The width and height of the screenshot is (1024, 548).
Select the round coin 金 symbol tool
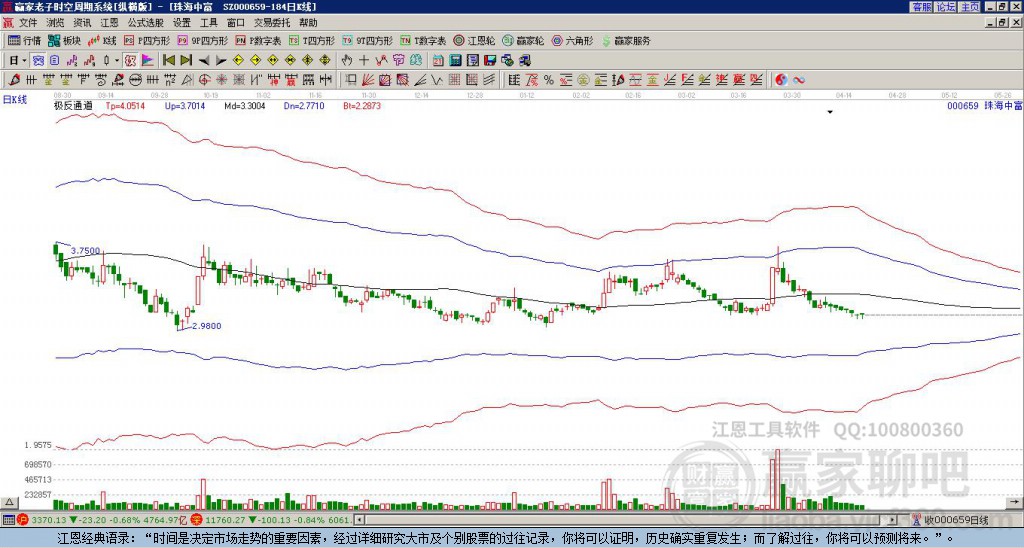click(583, 80)
